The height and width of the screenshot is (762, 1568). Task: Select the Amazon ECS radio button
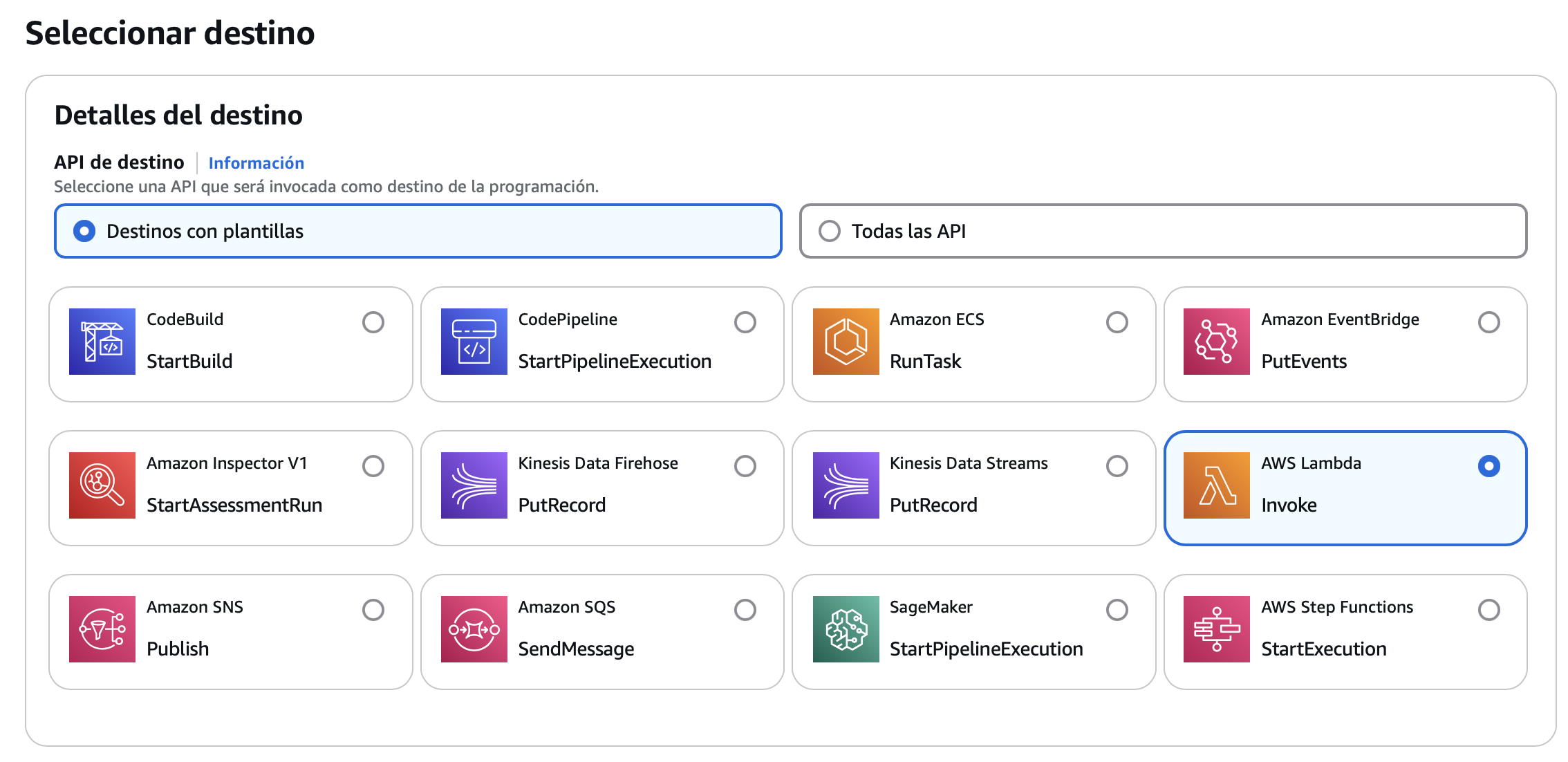[1117, 322]
